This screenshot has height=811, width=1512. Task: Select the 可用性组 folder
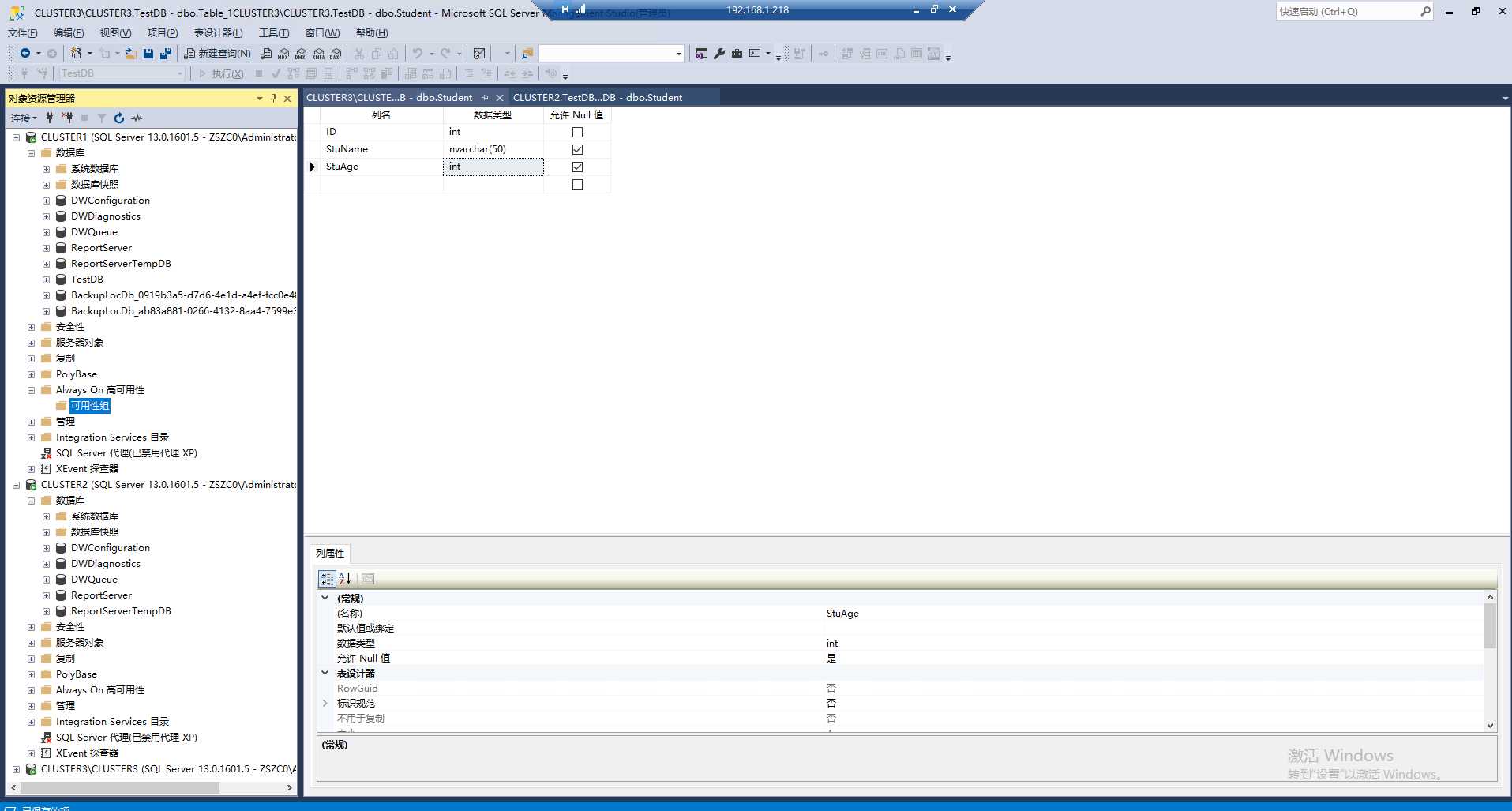coord(90,406)
